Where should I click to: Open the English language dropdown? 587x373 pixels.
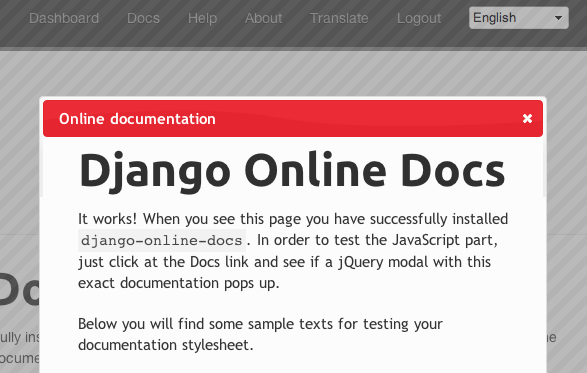pos(518,18)
